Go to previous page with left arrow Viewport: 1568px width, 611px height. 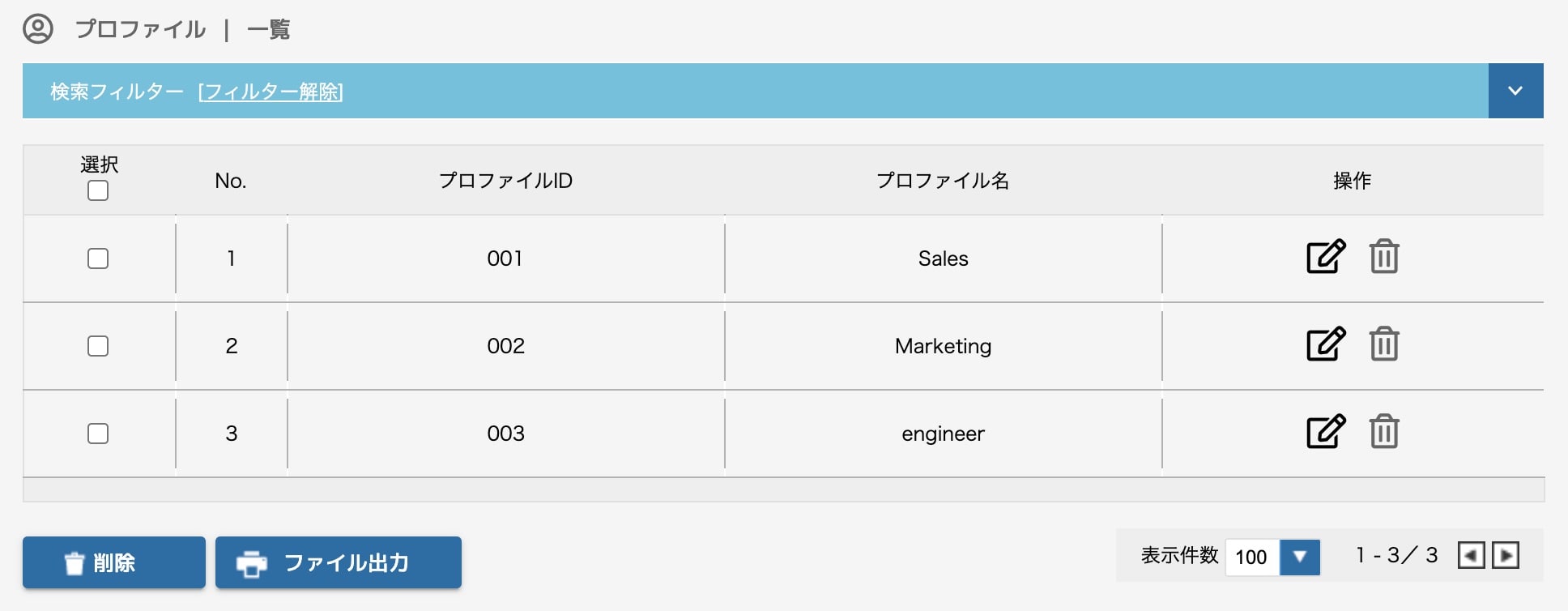tap(1471, 556)
